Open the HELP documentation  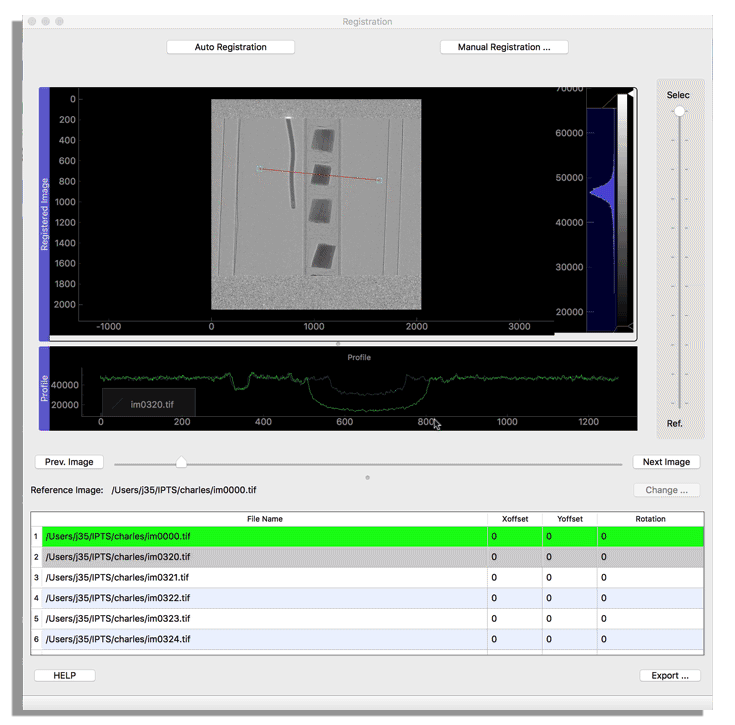click(65, 675)
